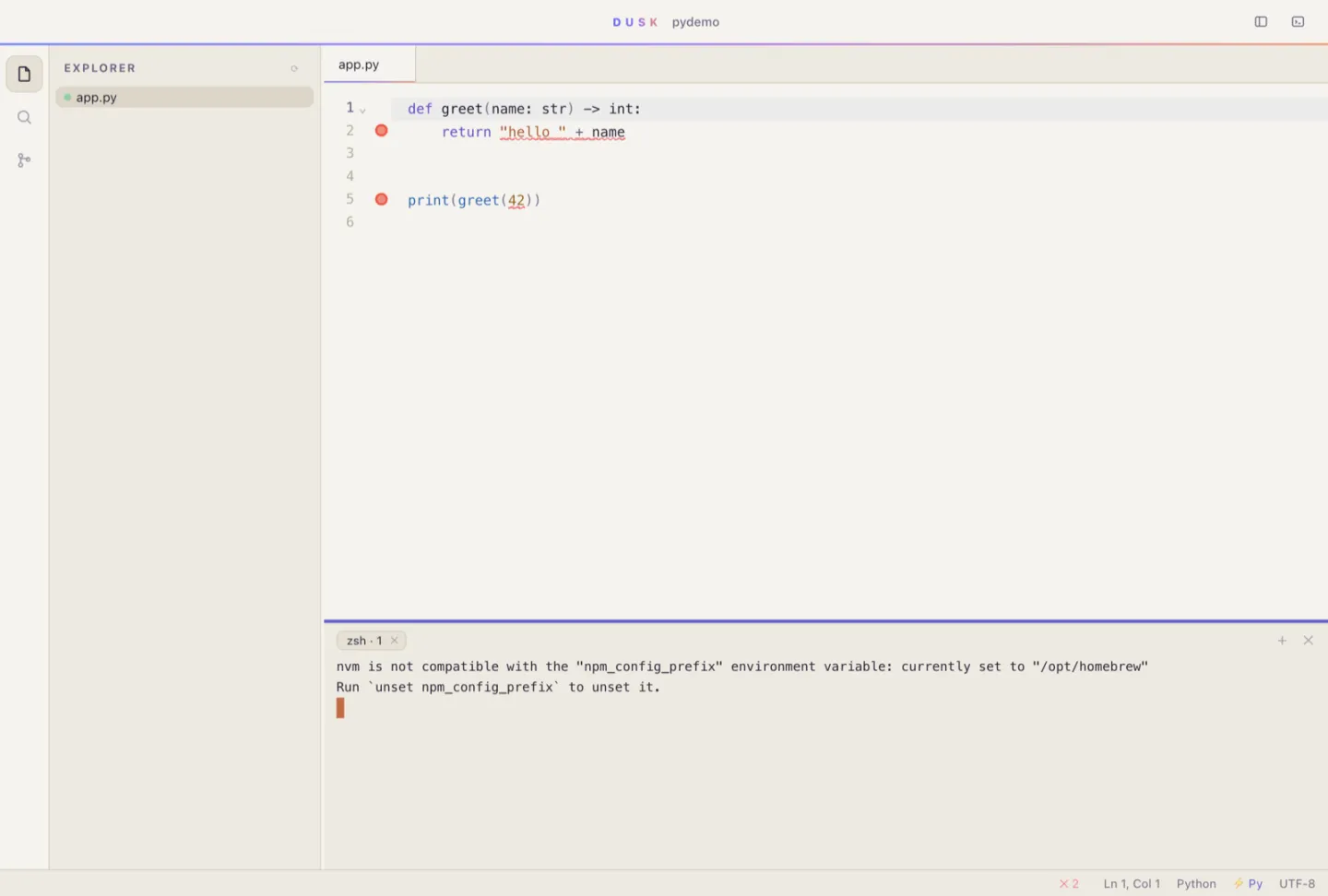Click line number 3 in the gutter
The height and width of the screenshot is (896, 1328).
[x=350, y=153]
